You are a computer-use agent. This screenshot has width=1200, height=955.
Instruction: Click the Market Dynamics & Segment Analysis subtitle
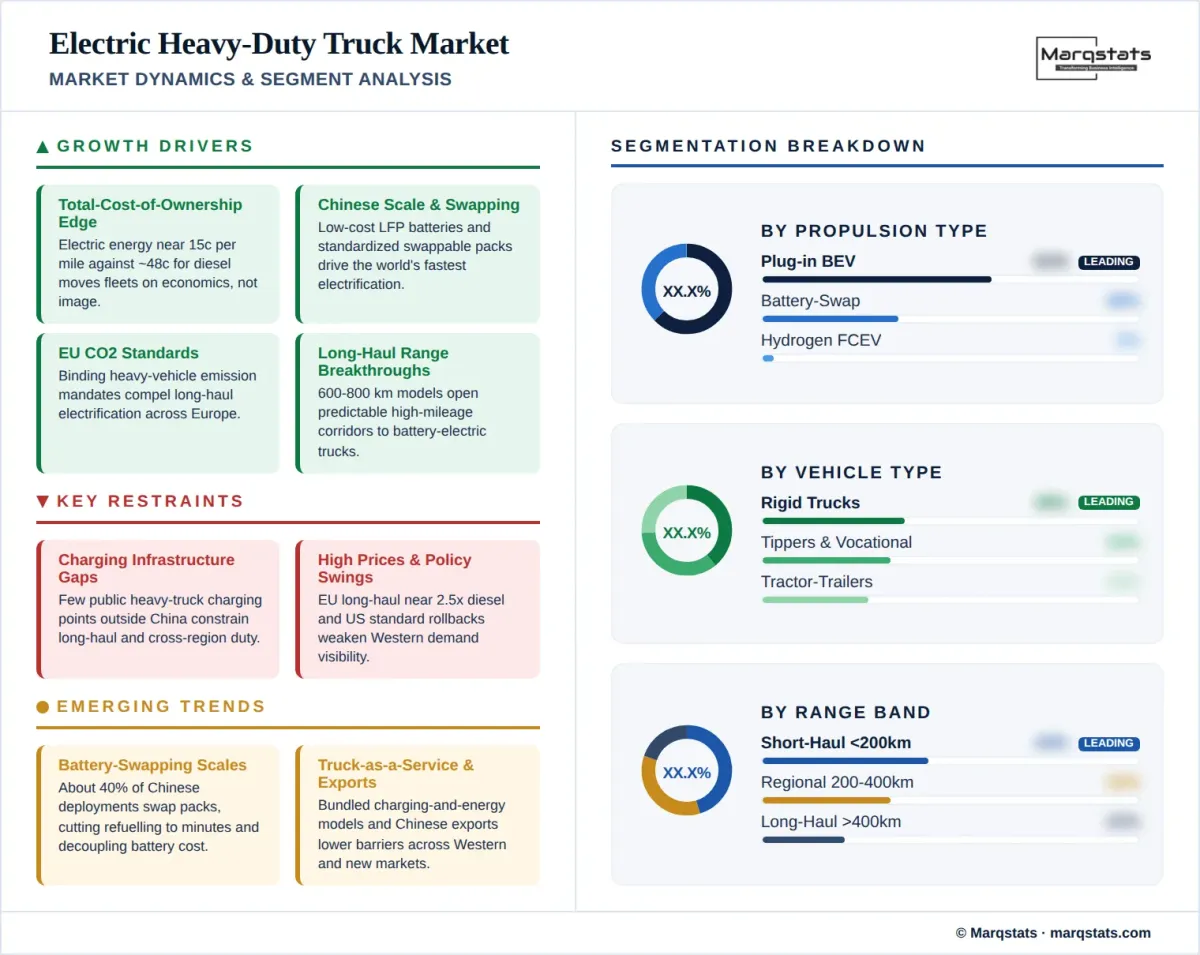point(250,79)
